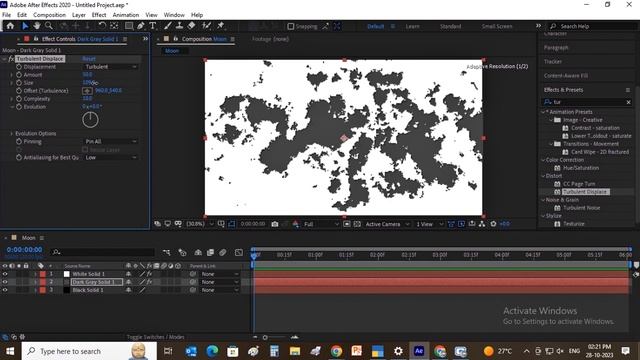Click the Home icon in toolbar
The image size is (640, 360).
tap(10, 26)
